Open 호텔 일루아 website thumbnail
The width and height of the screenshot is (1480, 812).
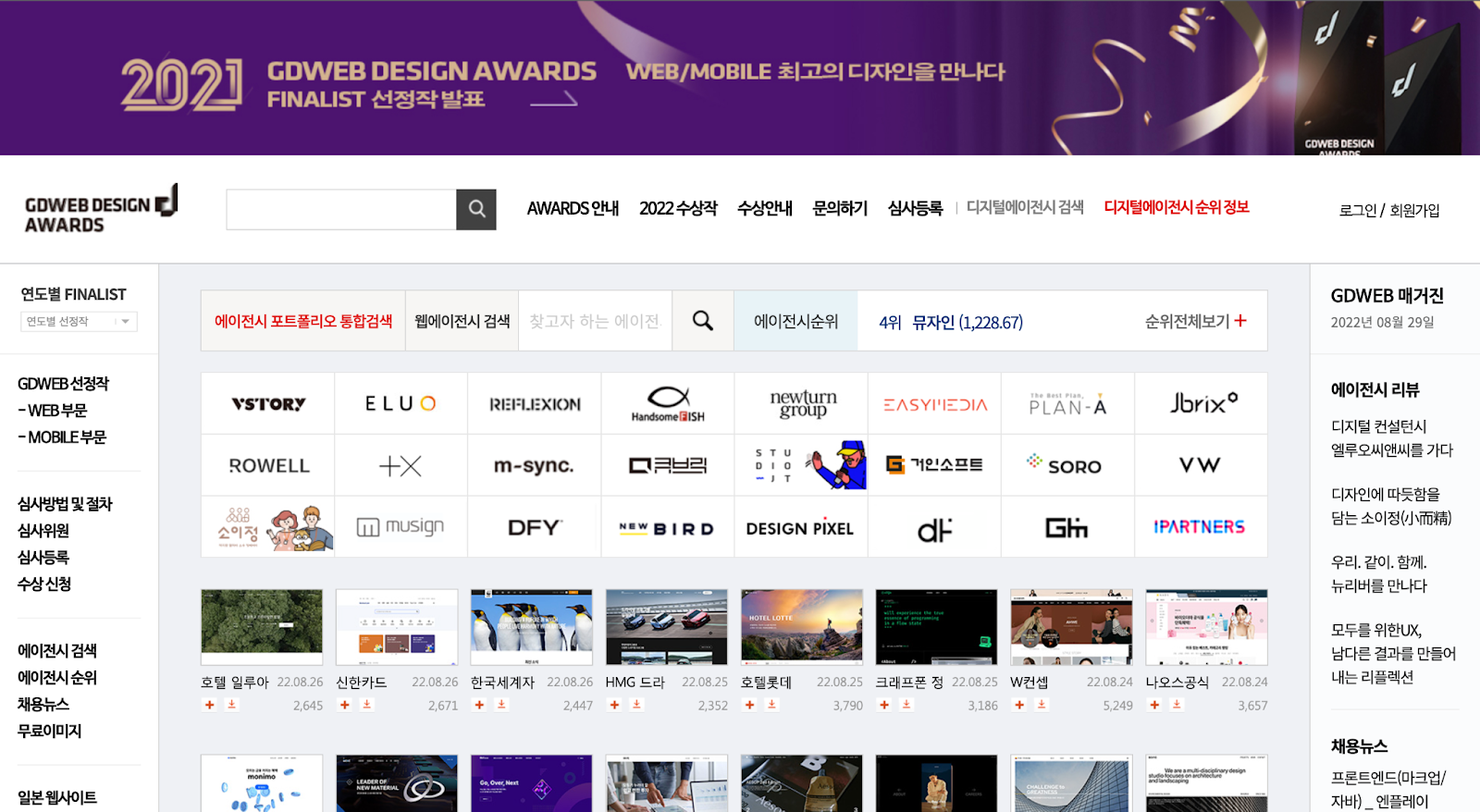tap(262, 627)
